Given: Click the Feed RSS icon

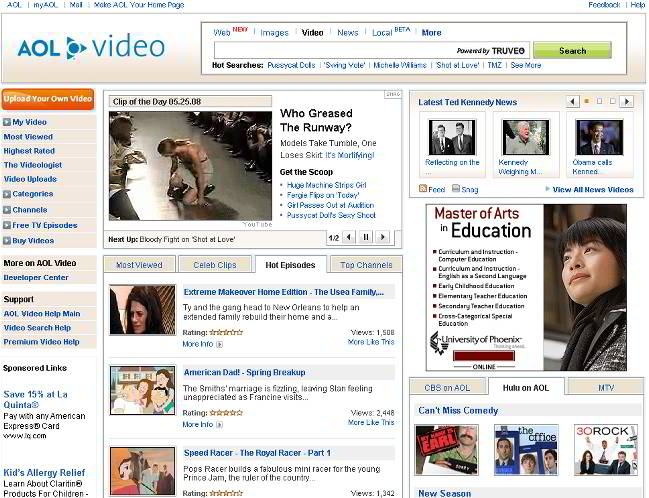Looking at the screenshot, I should [423, 189].
